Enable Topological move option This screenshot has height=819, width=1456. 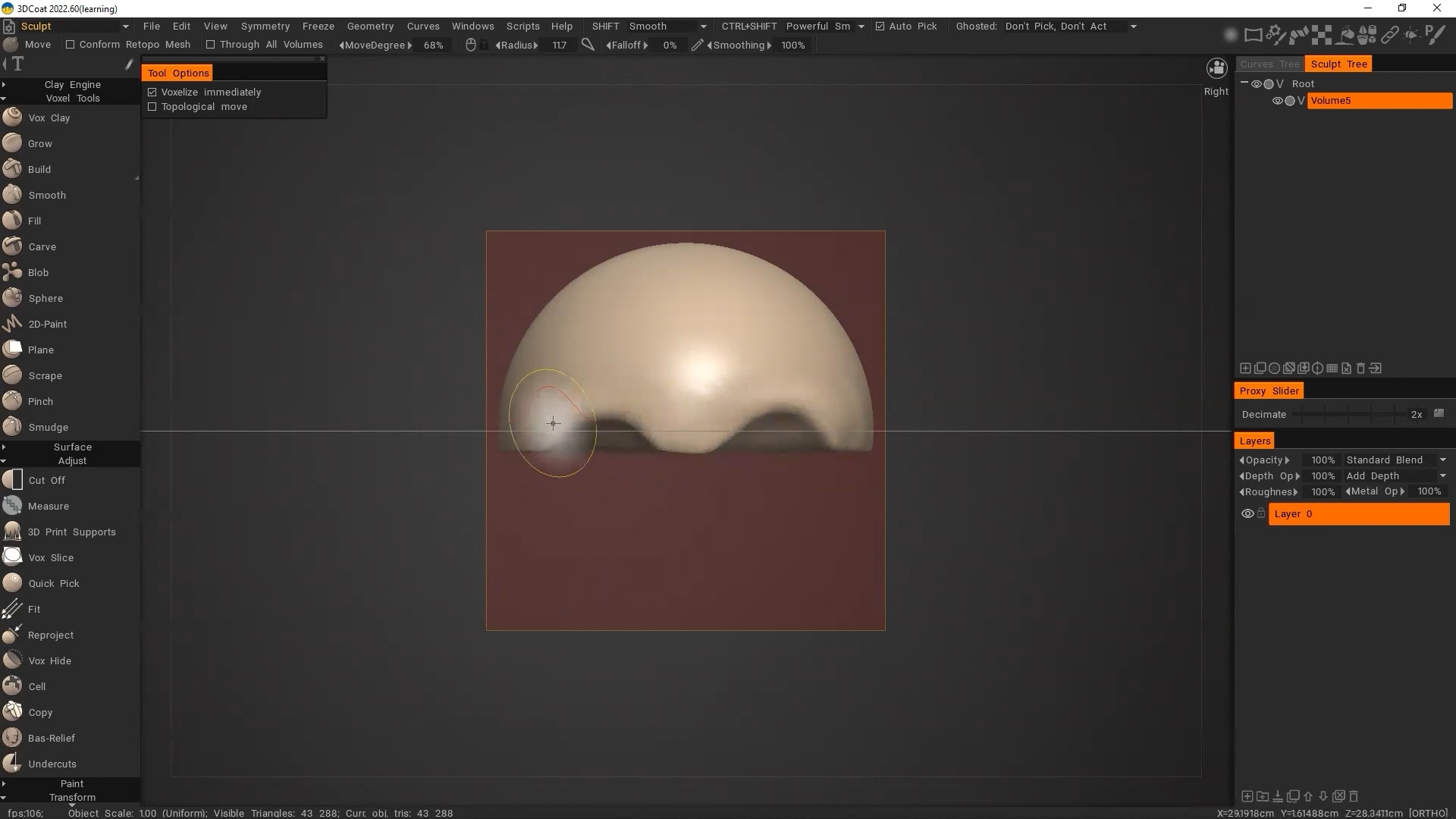click(x=152, y=107)
